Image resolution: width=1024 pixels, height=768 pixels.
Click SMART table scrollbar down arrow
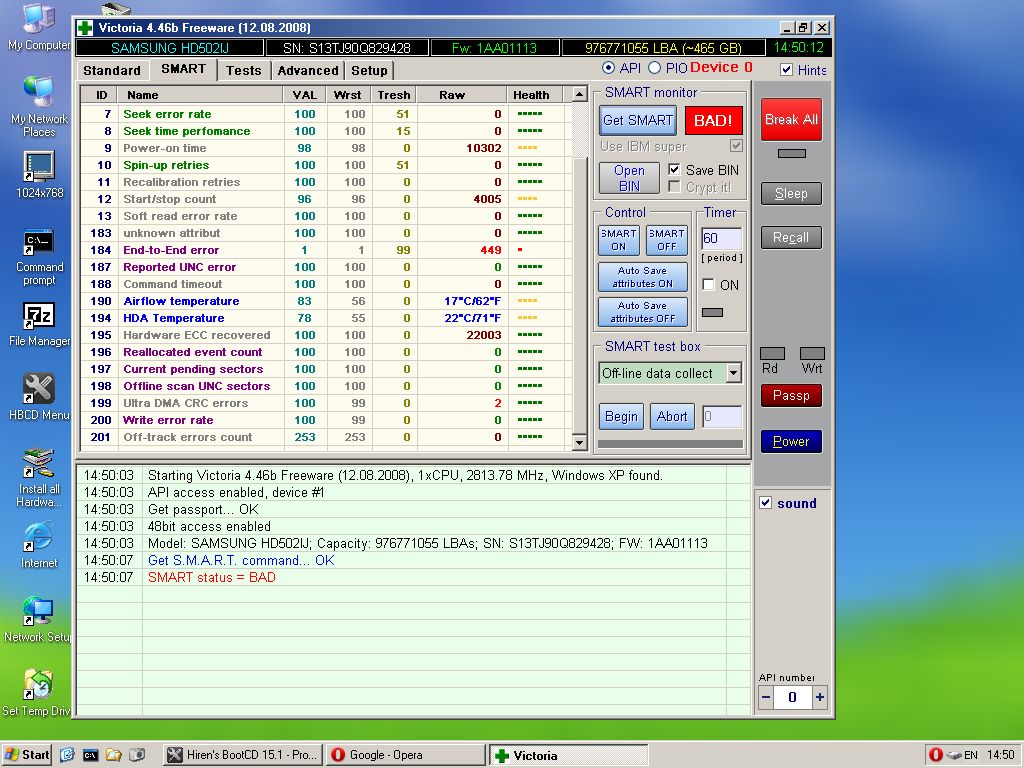[579, 442]
